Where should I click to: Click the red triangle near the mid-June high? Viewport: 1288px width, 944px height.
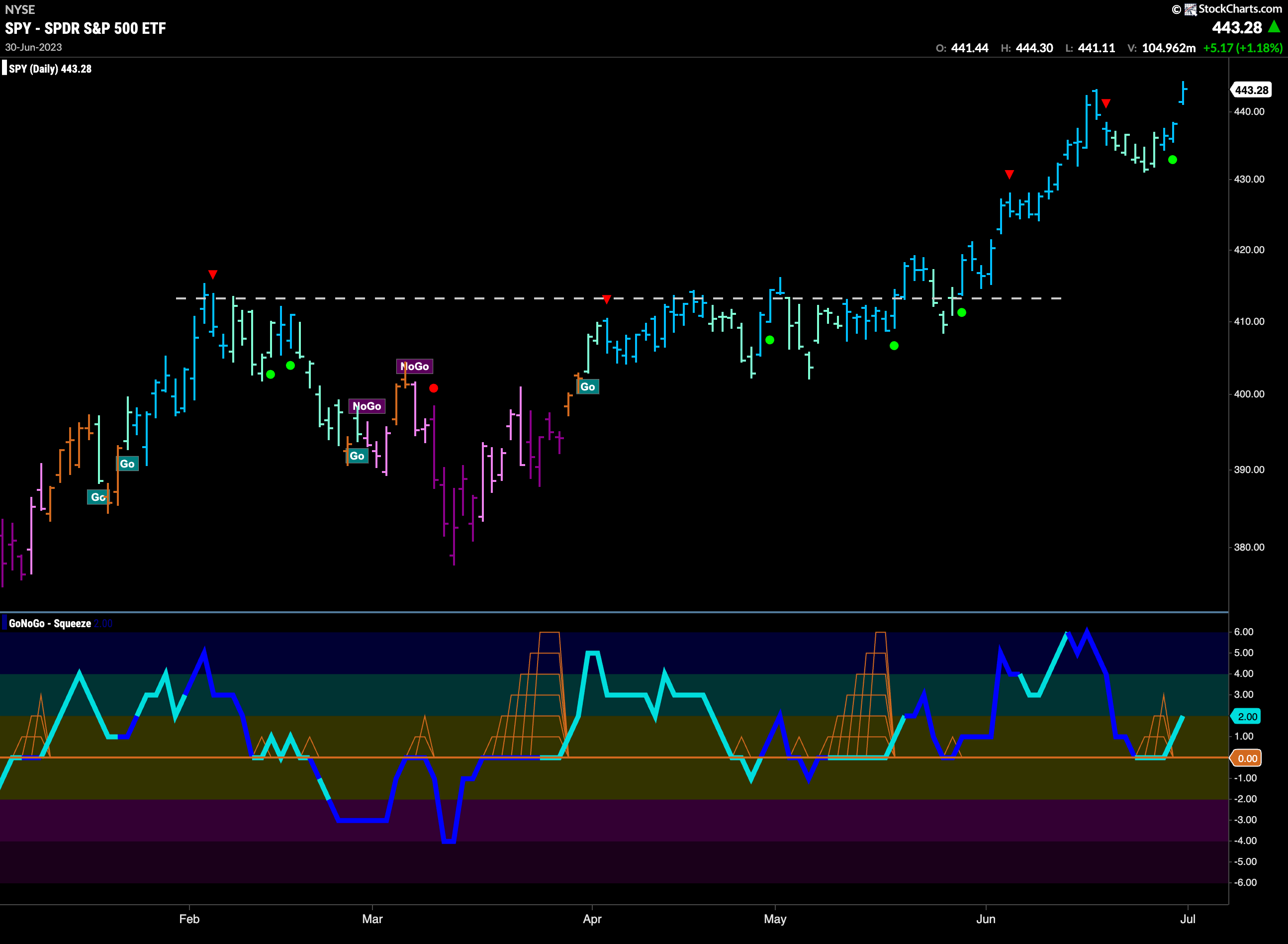(x=1106, y=103)
